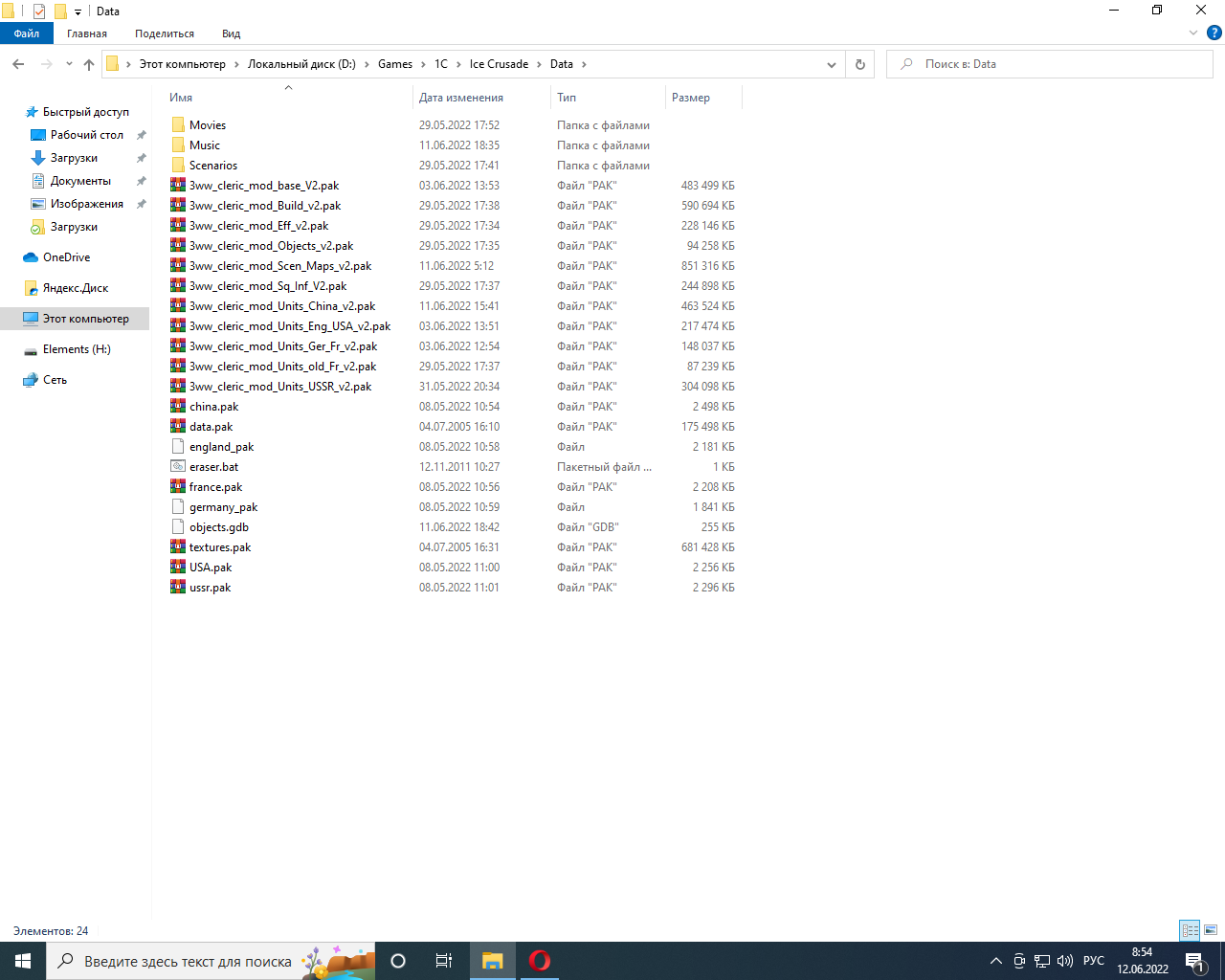
Task: Show hidden system tray icons
Action: (996, 961)
